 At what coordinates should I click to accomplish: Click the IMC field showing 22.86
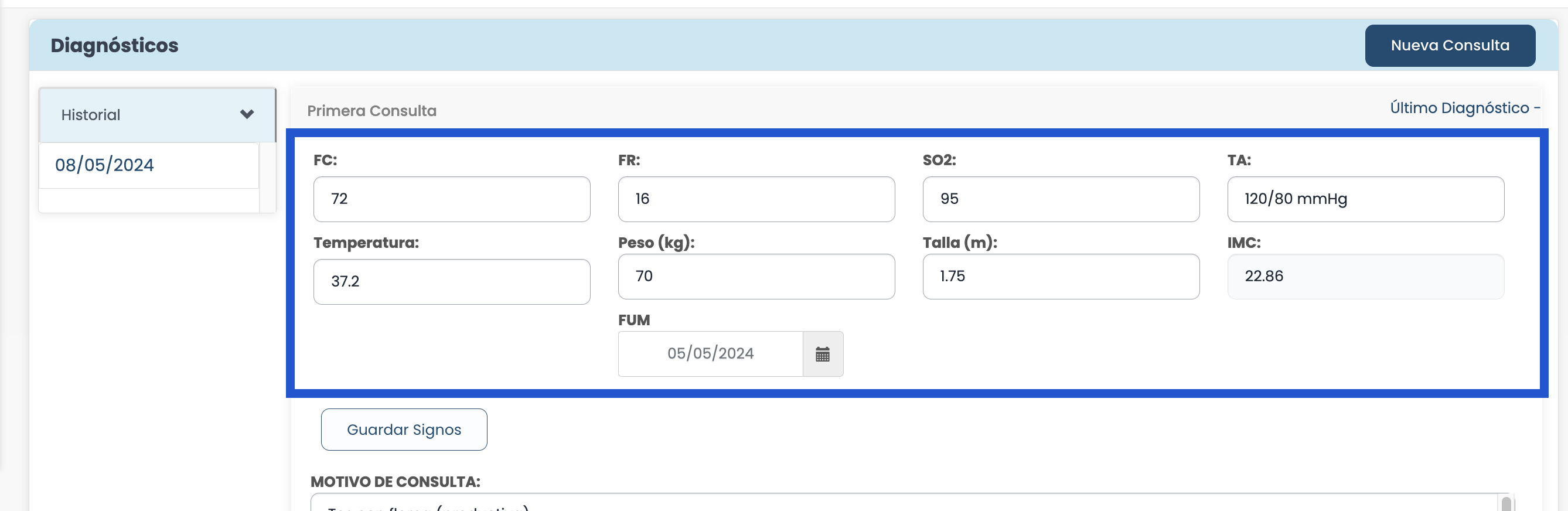1365,276
